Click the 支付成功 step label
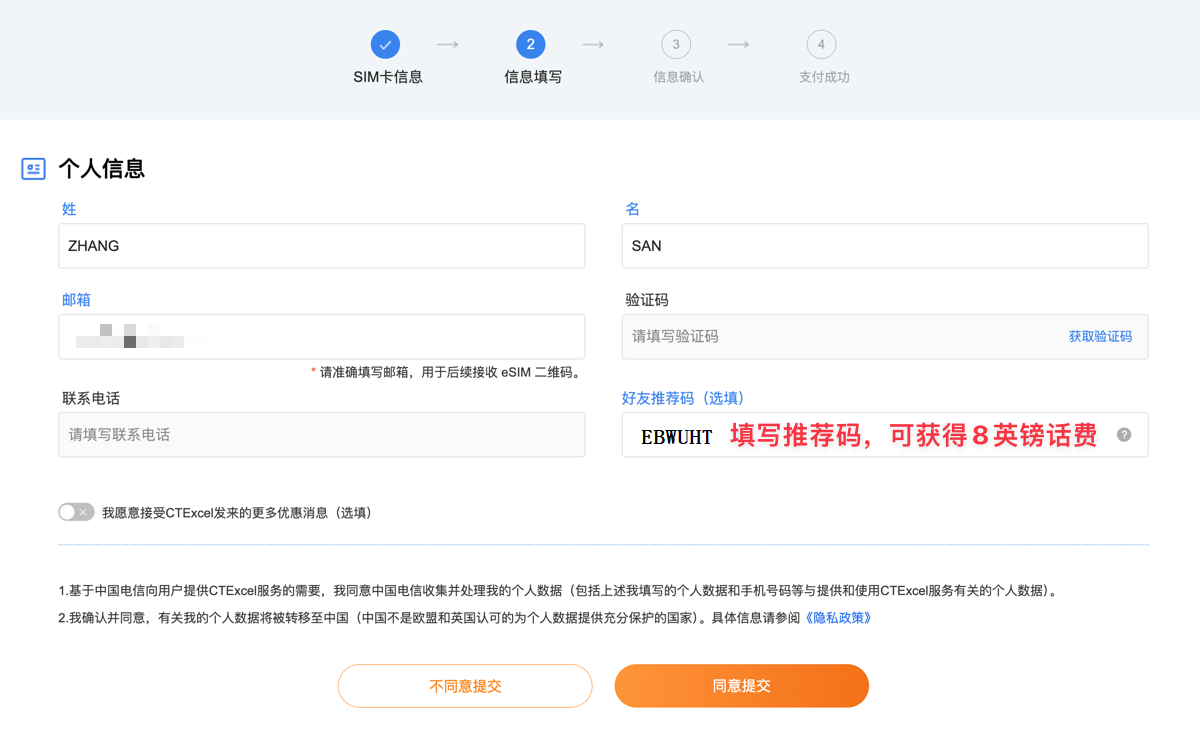This screenshot has height=729, width=1200. (824, 77)
